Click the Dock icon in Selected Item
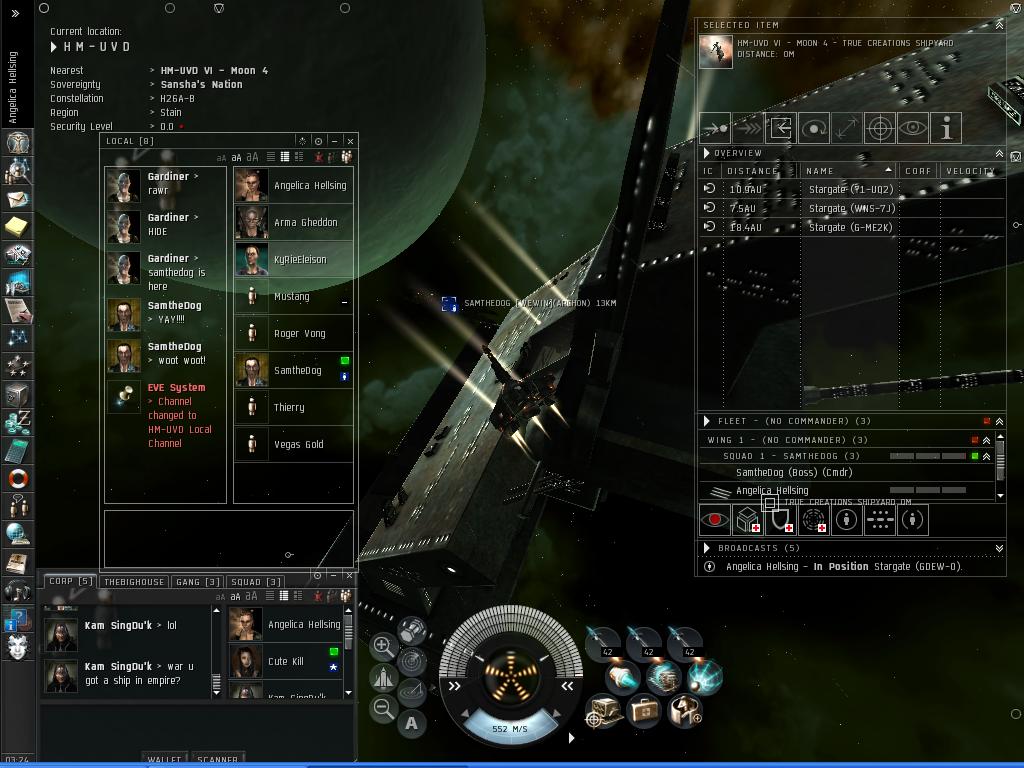 [781, 128]
